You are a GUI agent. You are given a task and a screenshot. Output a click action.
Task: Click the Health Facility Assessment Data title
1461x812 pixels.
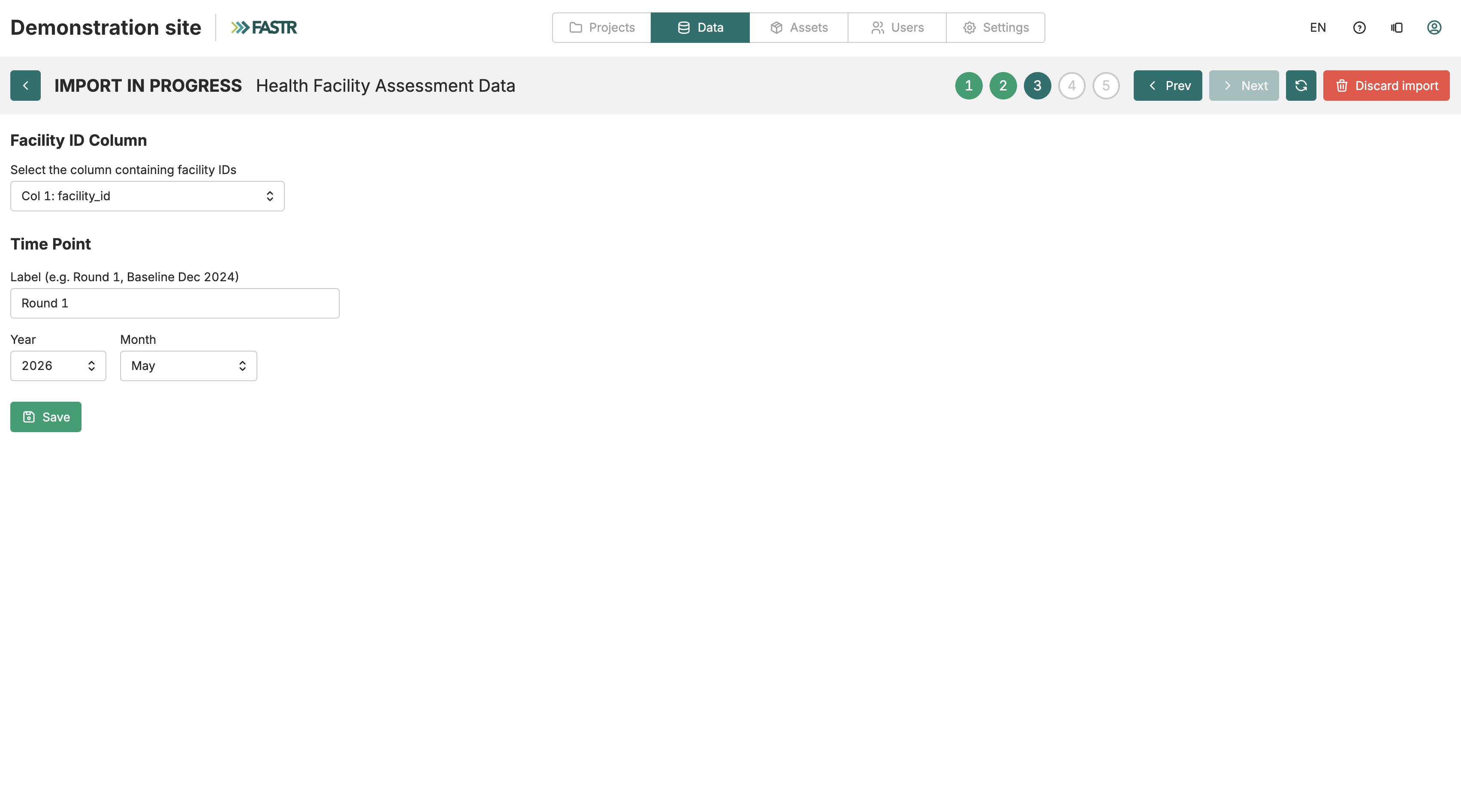pos(386,86)
